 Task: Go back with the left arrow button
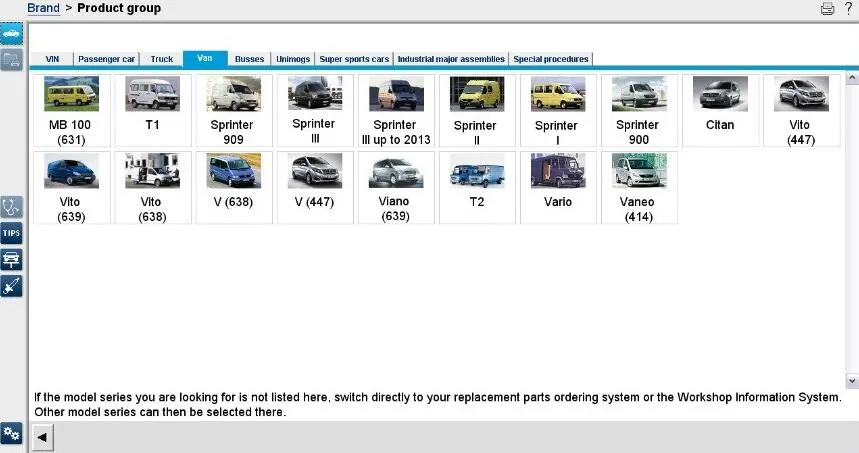(x=42, y=437)
